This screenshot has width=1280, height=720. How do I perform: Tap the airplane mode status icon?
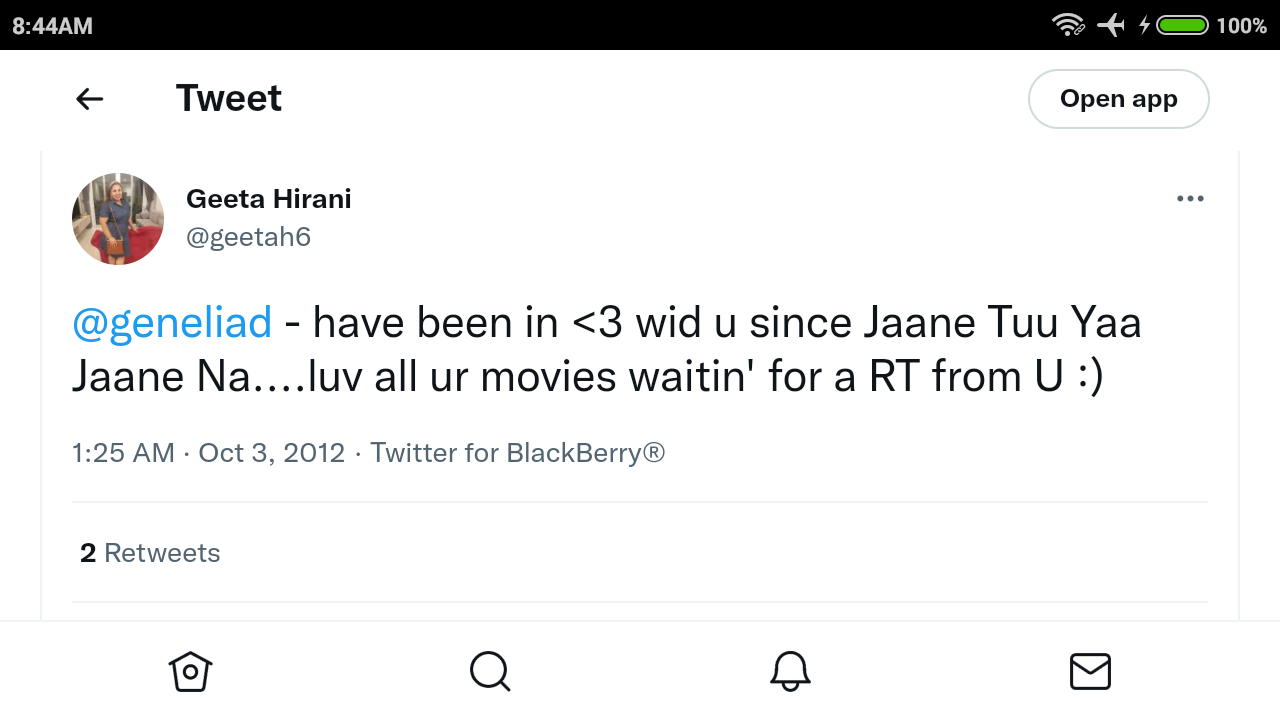(1111, 25)
